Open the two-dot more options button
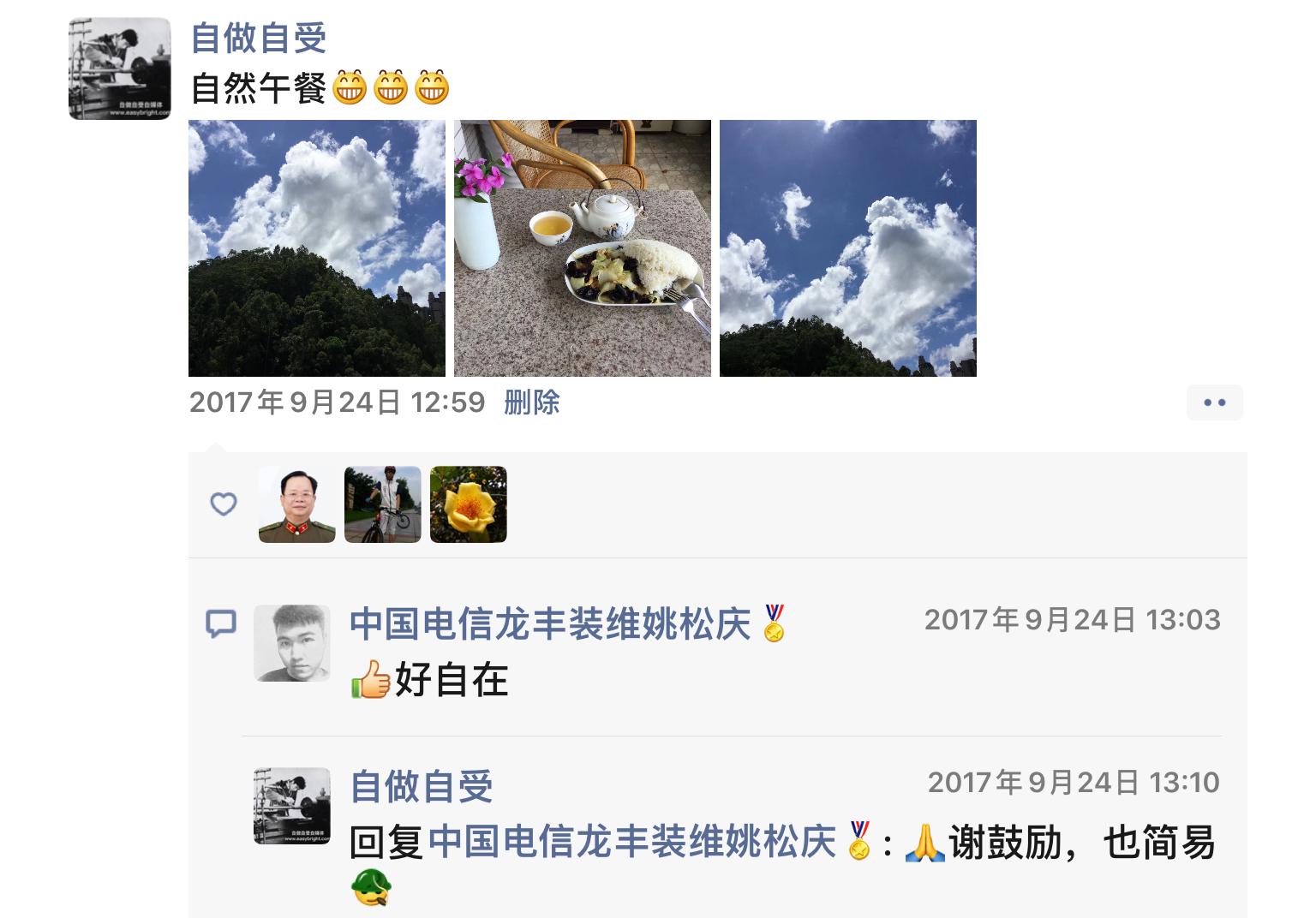 click(x=1214, y=402)
